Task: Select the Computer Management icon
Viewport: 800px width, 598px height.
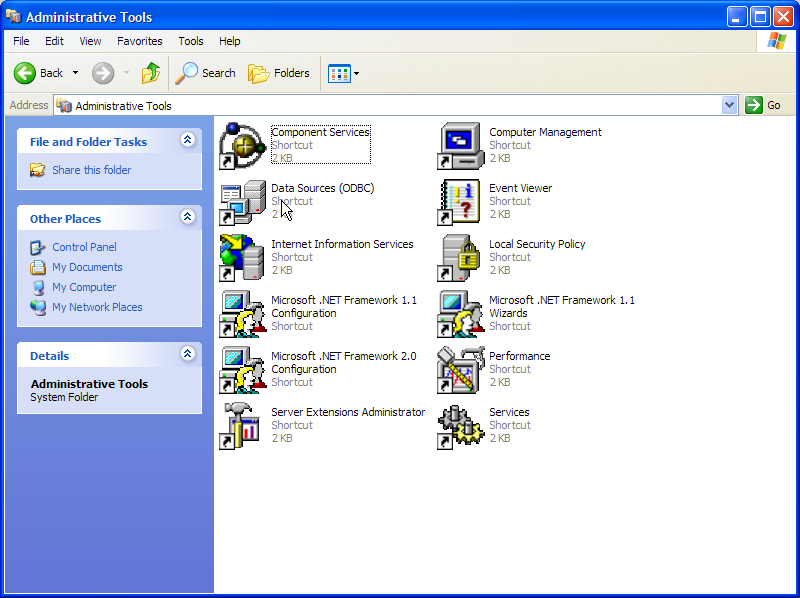Action: coord(460,146)
